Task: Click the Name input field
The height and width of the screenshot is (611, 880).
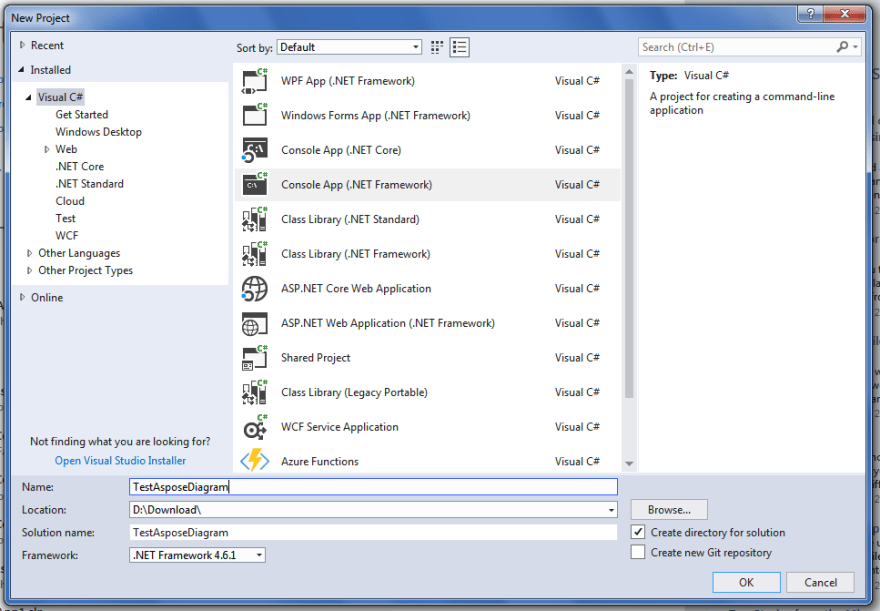Action: (x=373, y=487)
